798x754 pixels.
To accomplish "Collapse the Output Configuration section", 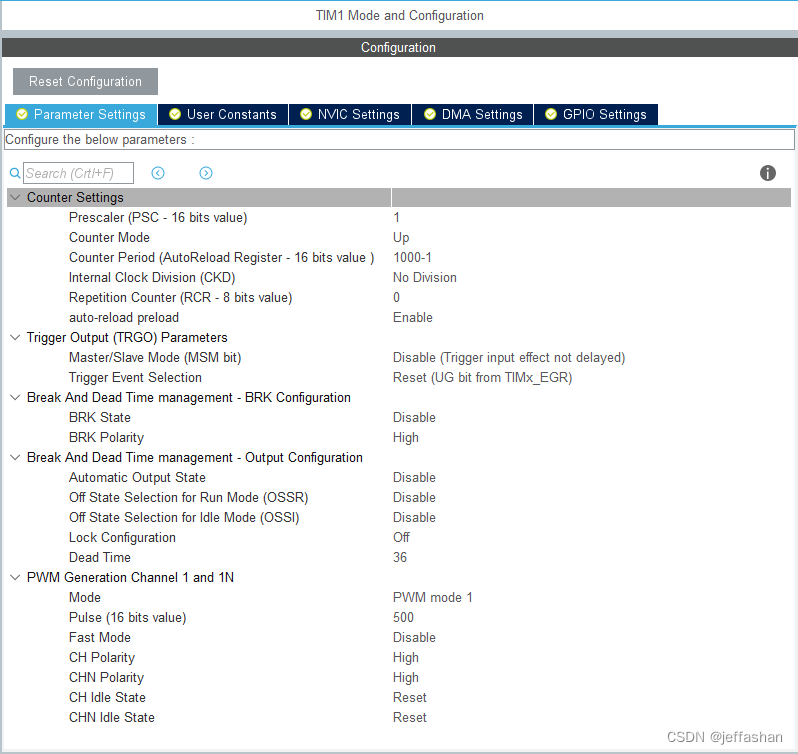I will 15,457.
